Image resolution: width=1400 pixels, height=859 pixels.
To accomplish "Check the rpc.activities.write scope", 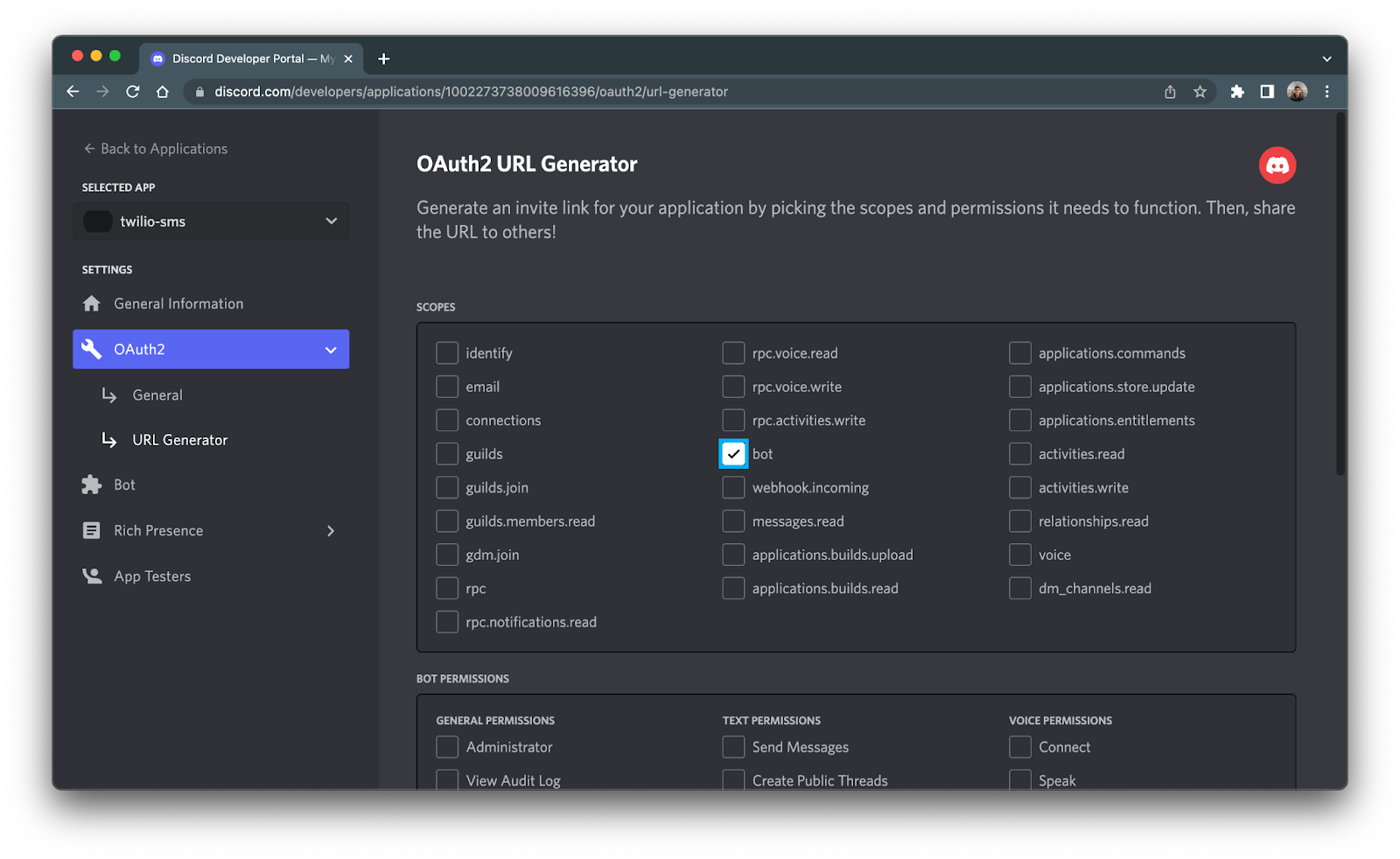I will coord(733,421).
